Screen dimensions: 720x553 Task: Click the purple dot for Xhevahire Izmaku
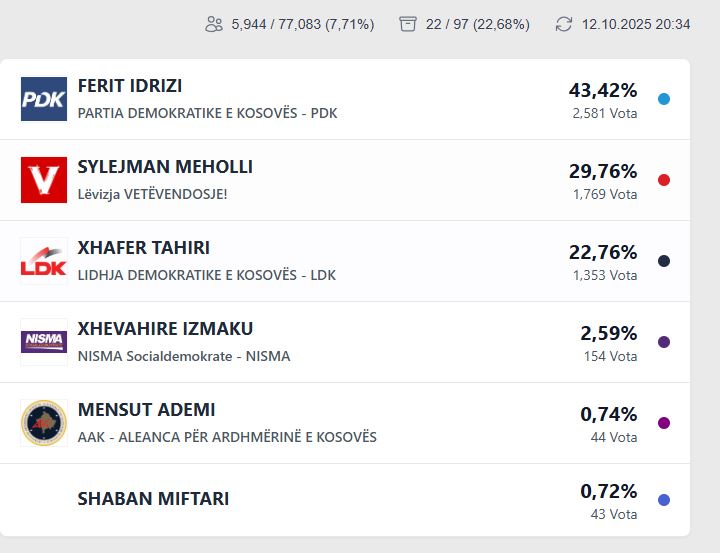(x=664, y=342)
